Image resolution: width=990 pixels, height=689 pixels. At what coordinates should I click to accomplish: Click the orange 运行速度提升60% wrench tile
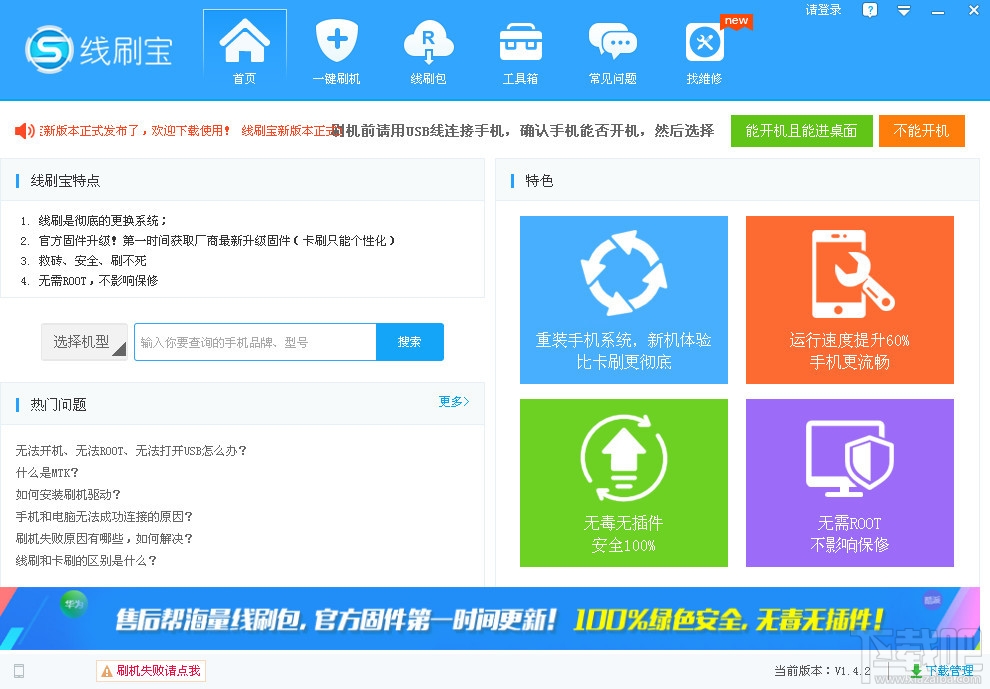(850, 299)
